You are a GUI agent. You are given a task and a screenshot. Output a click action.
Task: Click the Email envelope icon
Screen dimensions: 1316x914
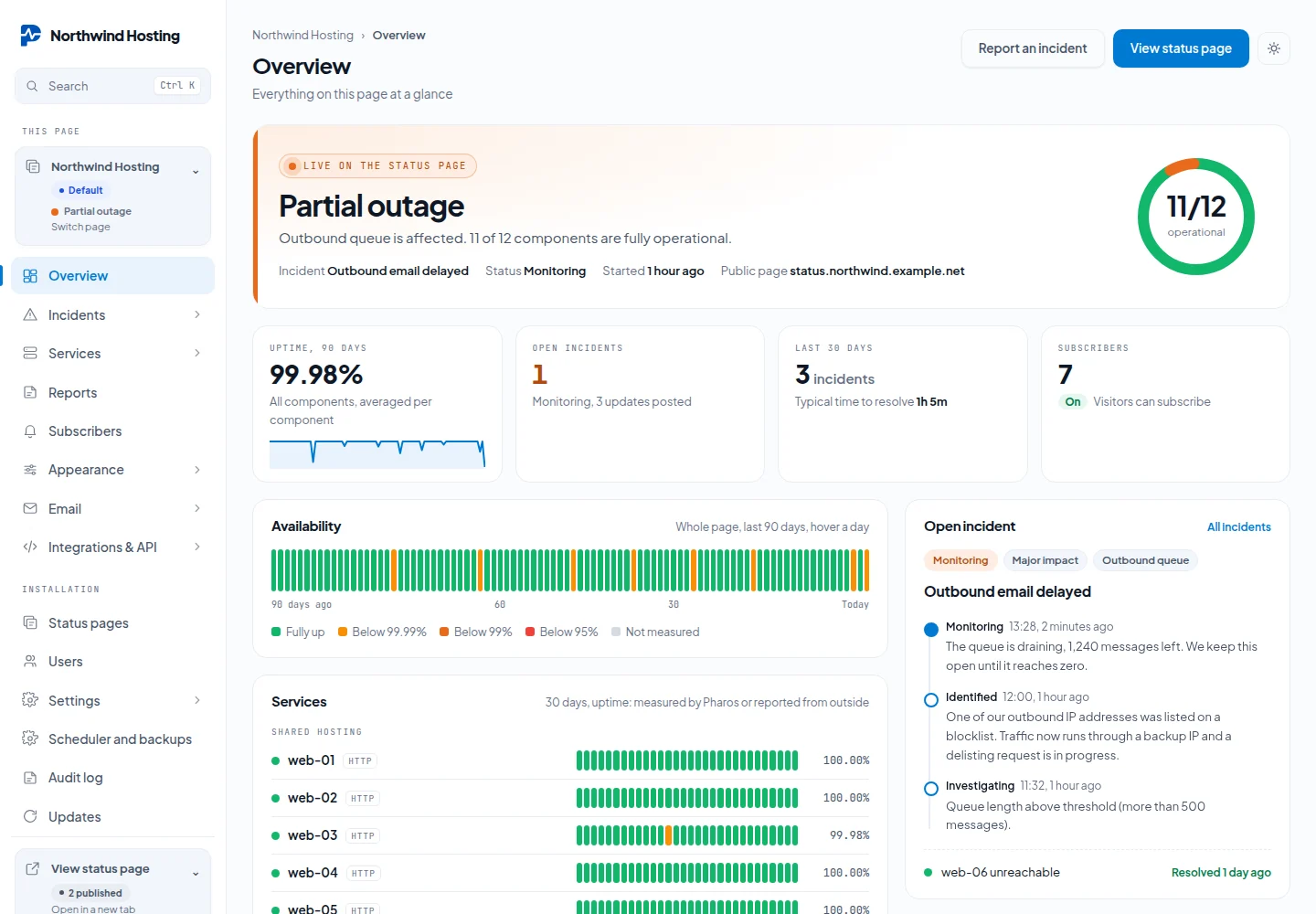30,508
